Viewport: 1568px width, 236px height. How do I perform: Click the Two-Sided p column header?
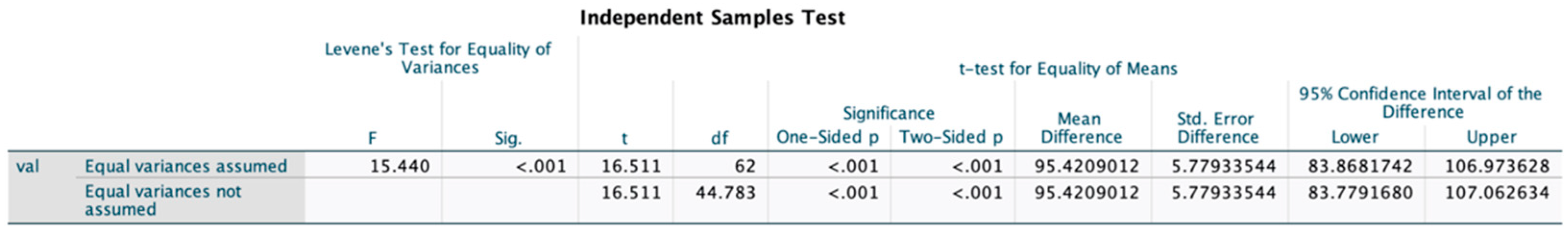coord(951,137)
